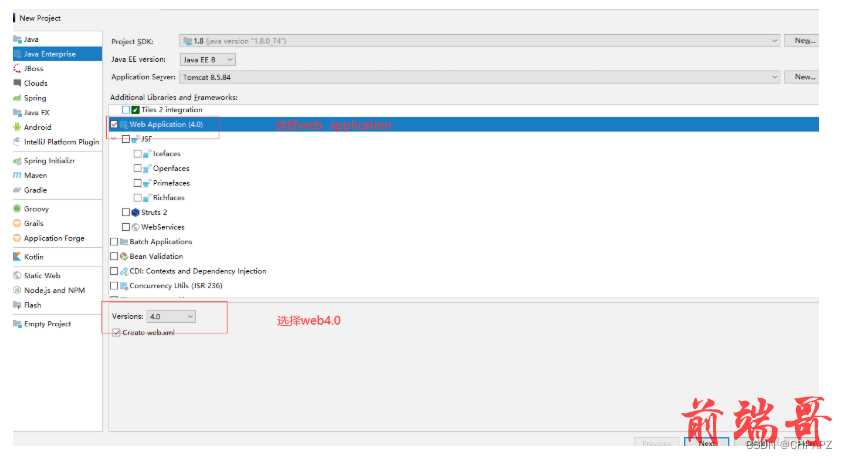This screenshot has height=459, width=848.
Task: Click the Flash icon
Action: (17, 305)
